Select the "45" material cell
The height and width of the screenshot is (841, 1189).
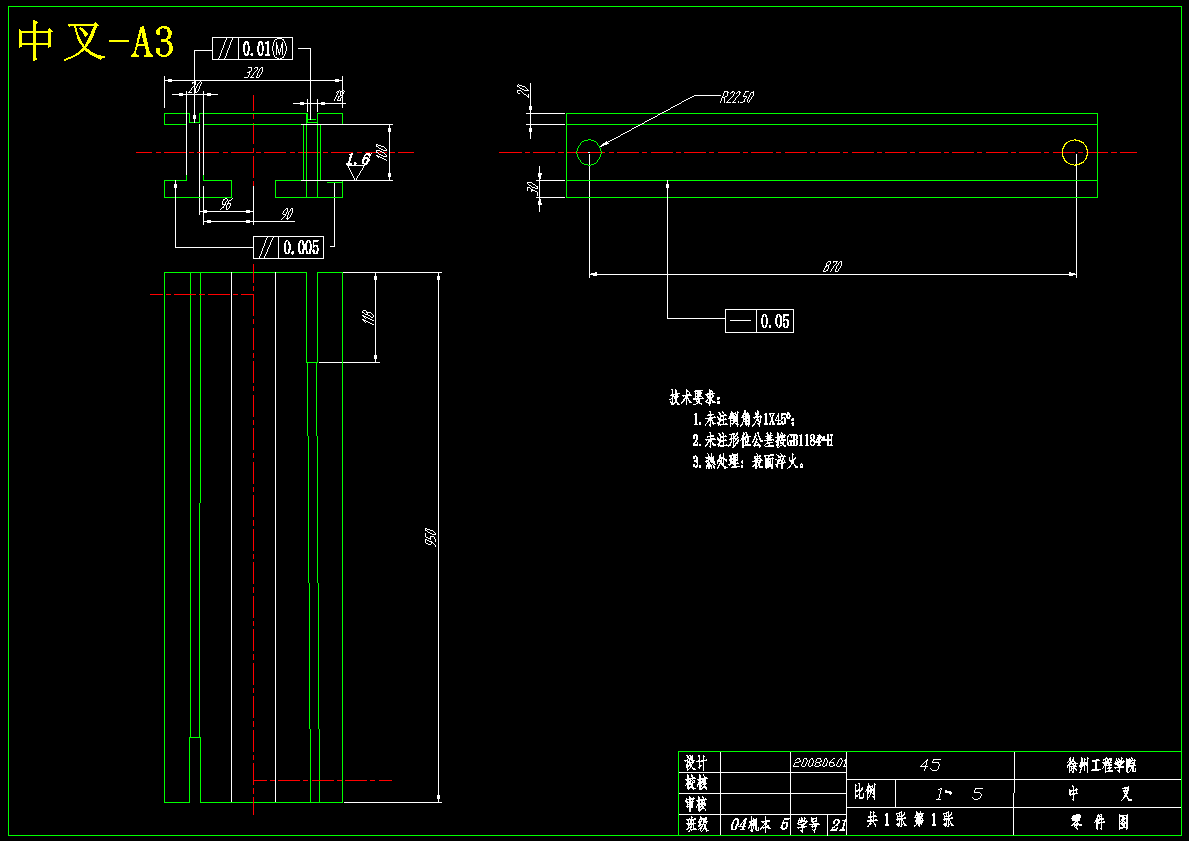[x=930, y=765]
